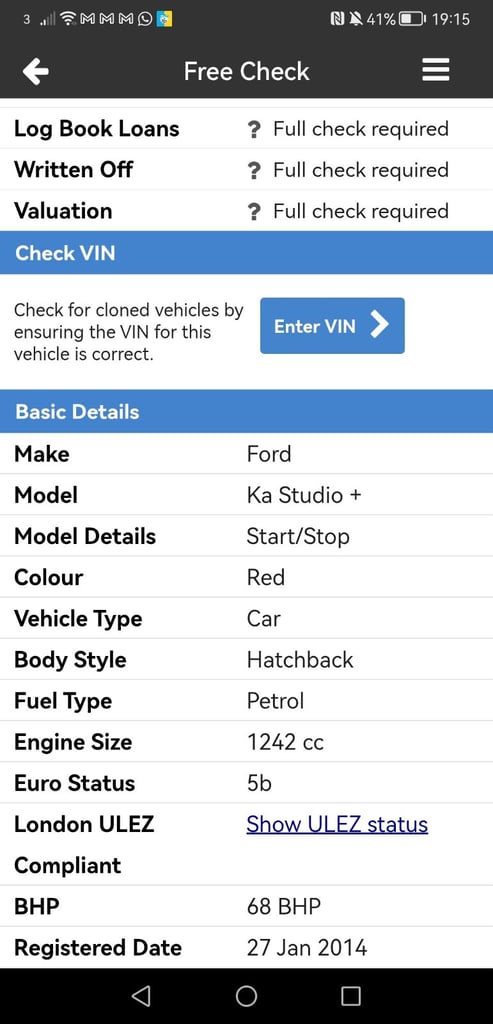
Task: Tap the Android home circle button
Action: pyautogui.click(x=246, y=995)
